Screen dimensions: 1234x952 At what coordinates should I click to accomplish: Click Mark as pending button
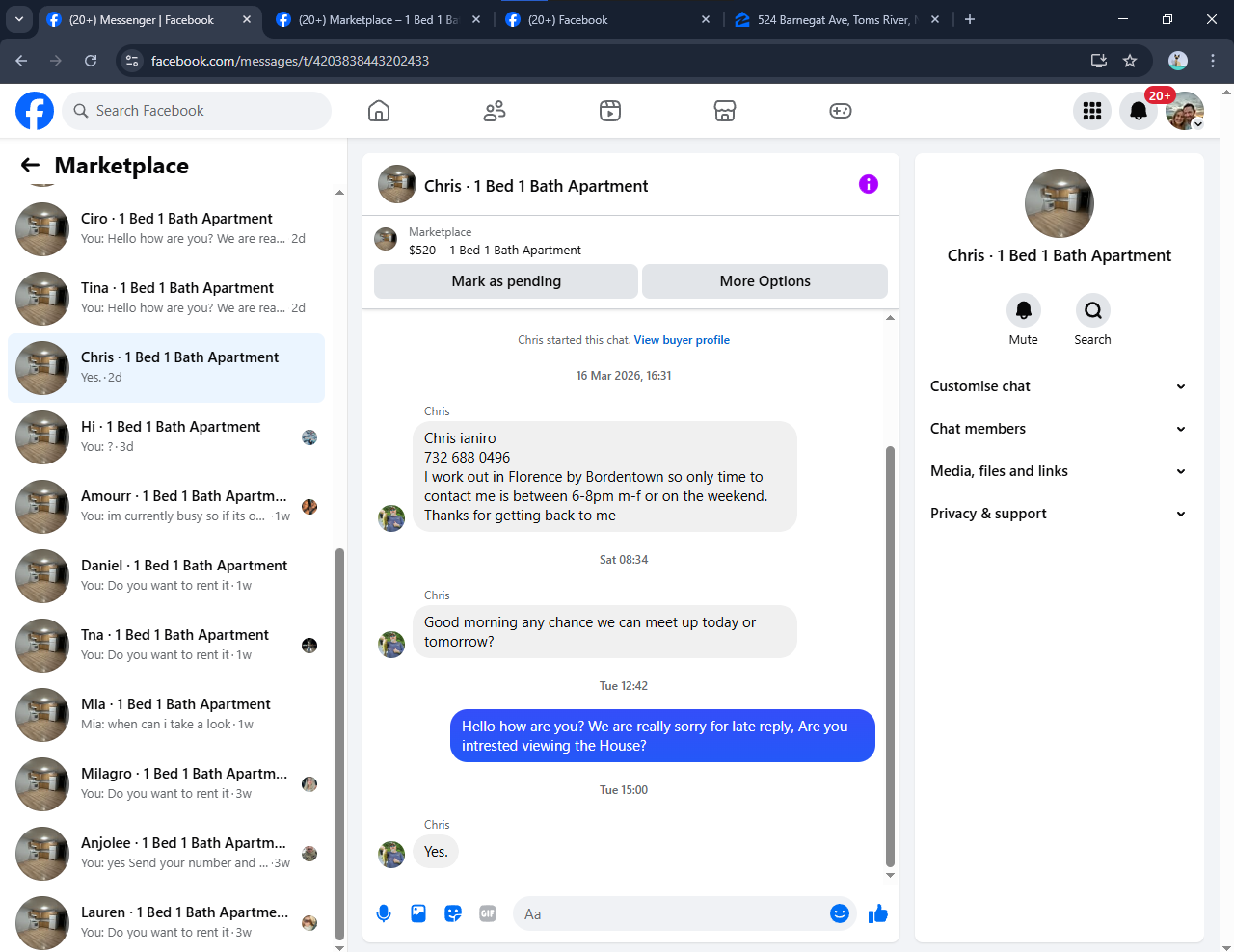coord(506,281)
